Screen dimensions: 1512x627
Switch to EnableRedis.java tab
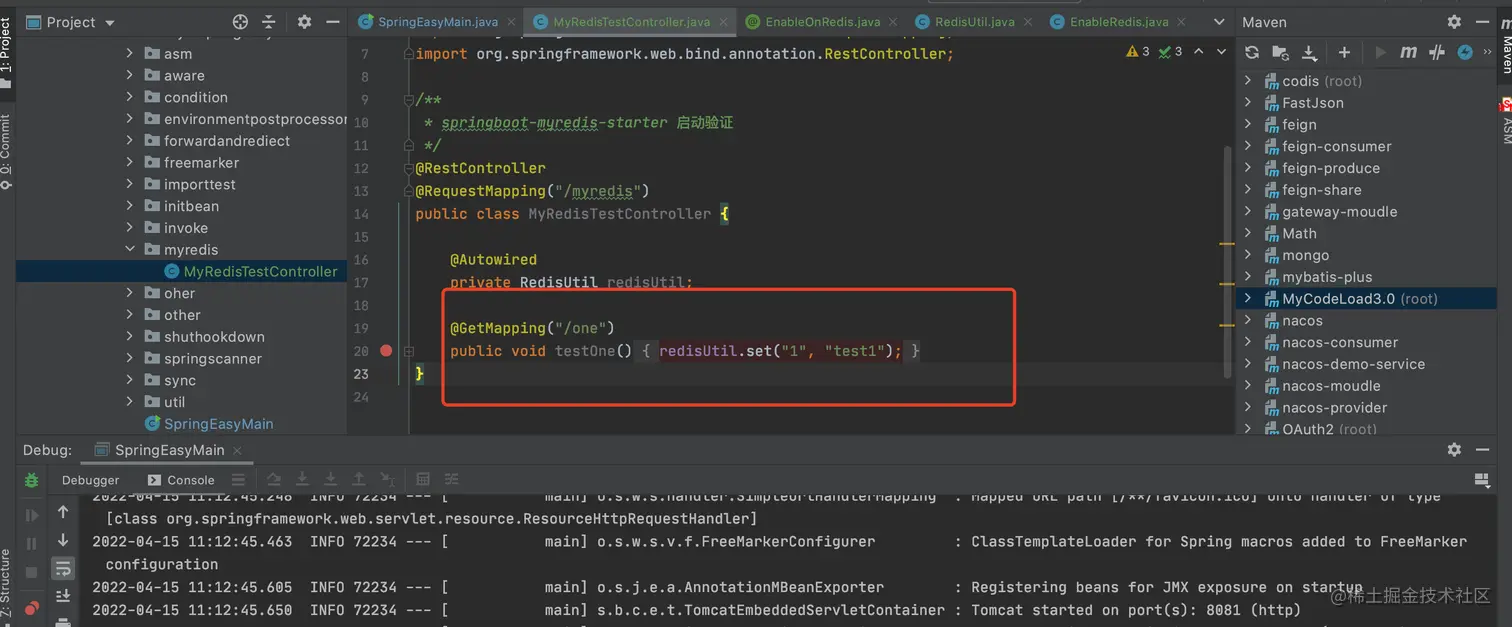pos(1119,22)
